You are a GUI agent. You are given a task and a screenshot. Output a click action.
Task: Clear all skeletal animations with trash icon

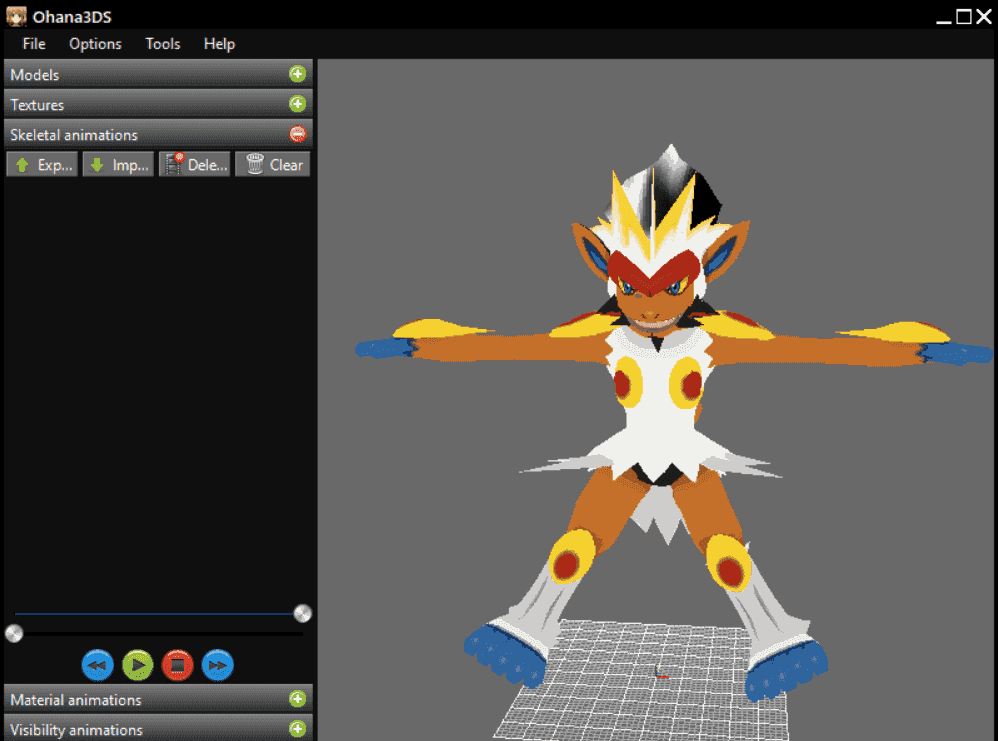[x=272, y=165]
